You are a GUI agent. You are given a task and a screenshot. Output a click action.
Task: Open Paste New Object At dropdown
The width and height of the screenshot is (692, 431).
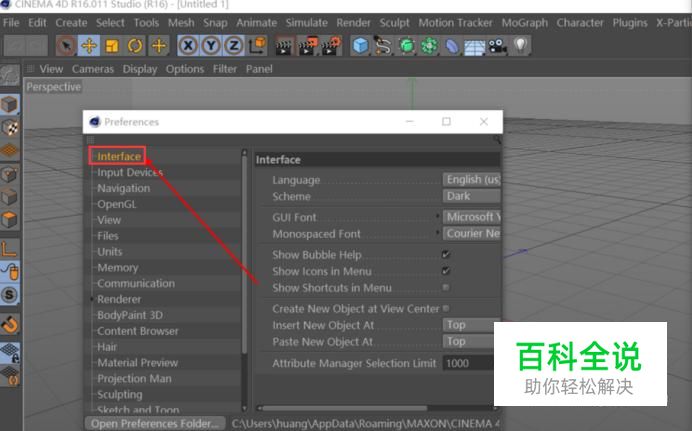pyautogui.click(x=468, y=341)
